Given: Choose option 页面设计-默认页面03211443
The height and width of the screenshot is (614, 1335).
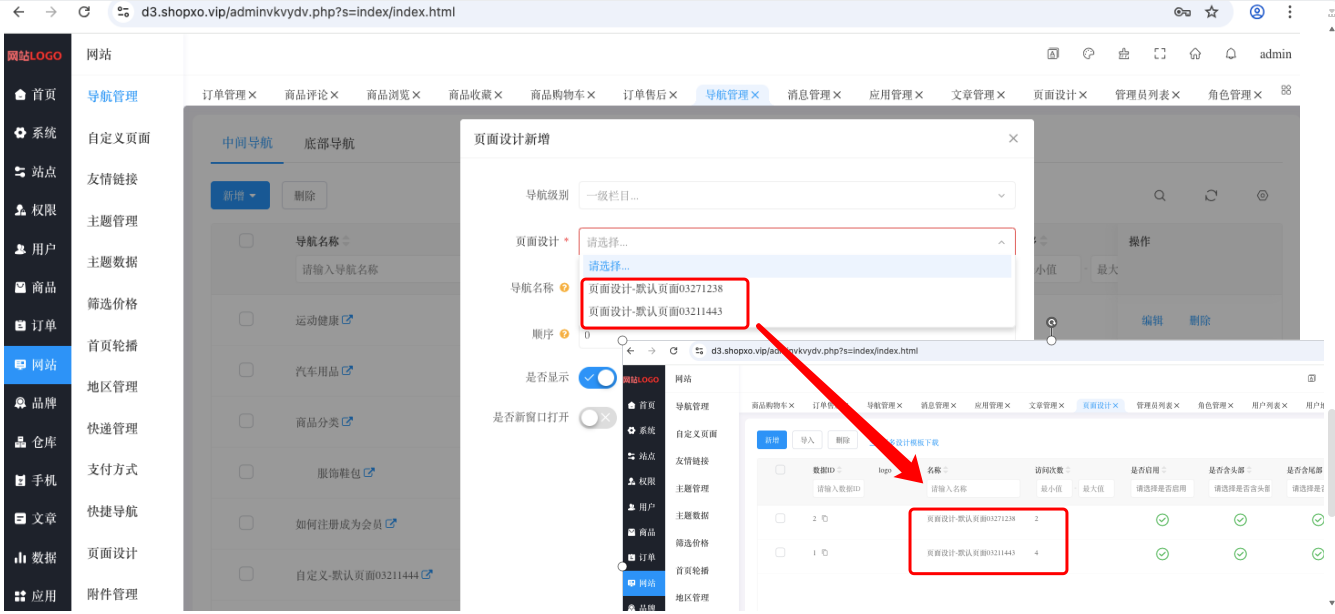Looking at the screenshot, I should pyautogui.click(x=797, y=312).
